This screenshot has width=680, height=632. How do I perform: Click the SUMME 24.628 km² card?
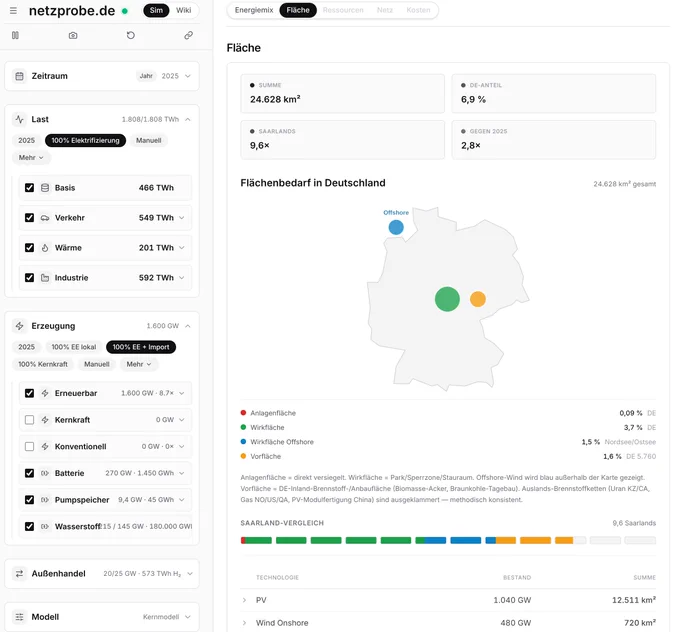pos(343,94)
